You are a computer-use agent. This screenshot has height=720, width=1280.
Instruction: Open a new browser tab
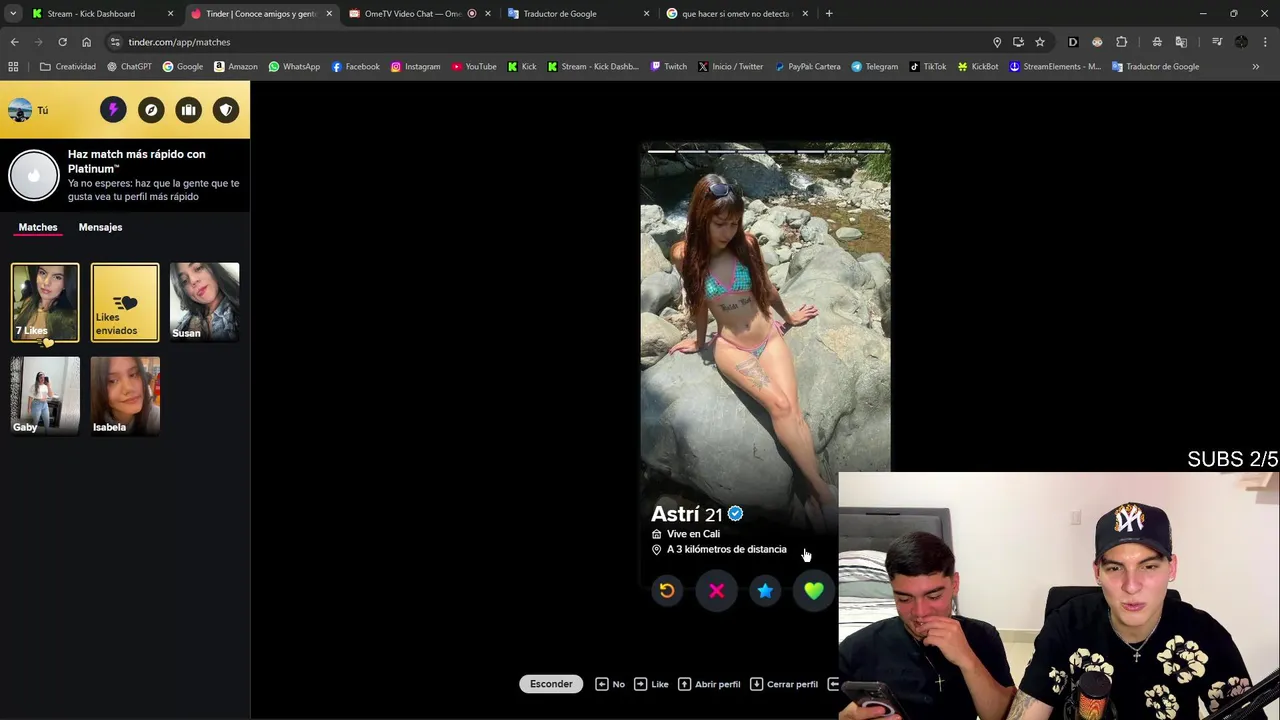(x=829, y=14)
